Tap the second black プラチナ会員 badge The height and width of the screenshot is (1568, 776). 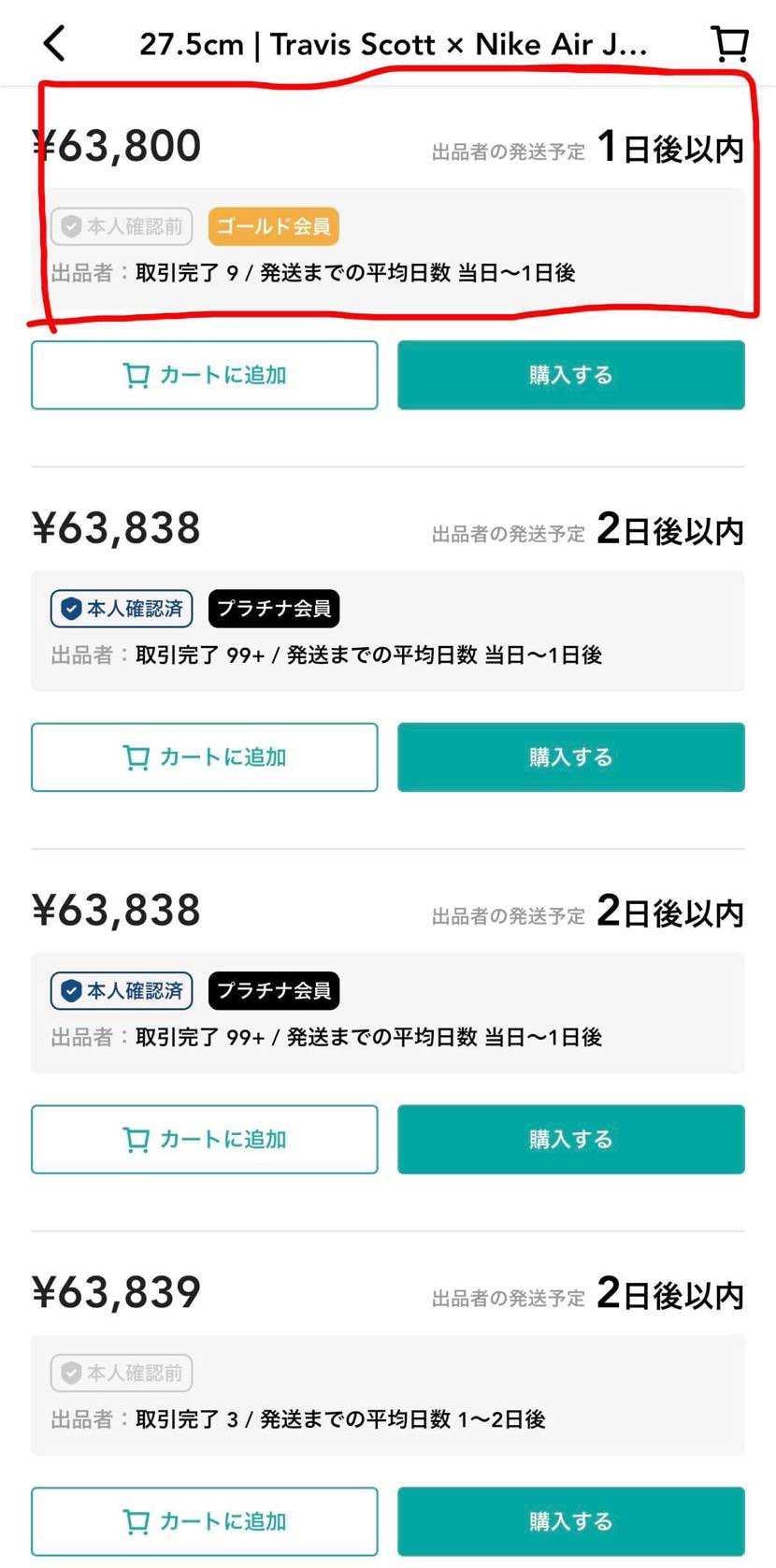point(273,991)
